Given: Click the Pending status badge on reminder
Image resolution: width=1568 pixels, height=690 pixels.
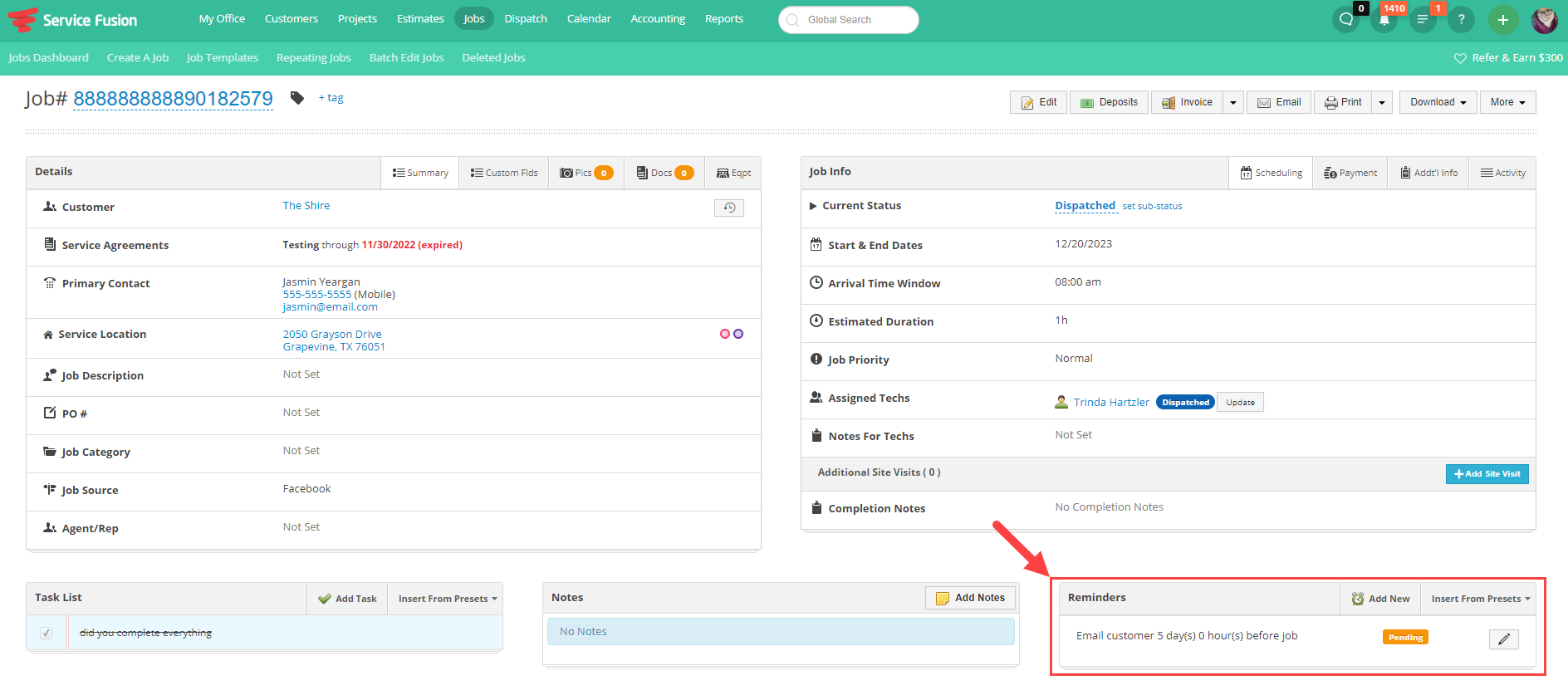Looking at the screenshot, I should coord(1405,638).
